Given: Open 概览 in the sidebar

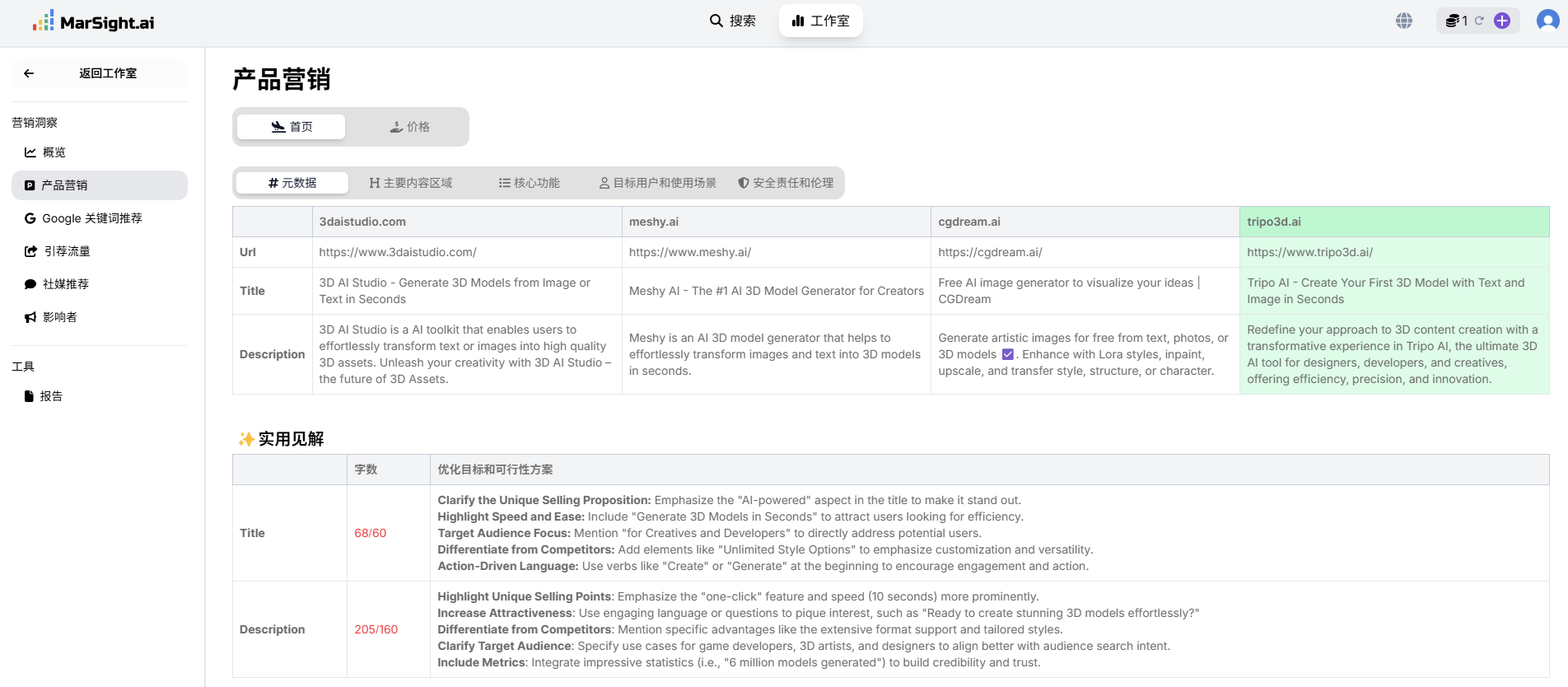Looking at the screenshot, I should (x=54, y=152).
